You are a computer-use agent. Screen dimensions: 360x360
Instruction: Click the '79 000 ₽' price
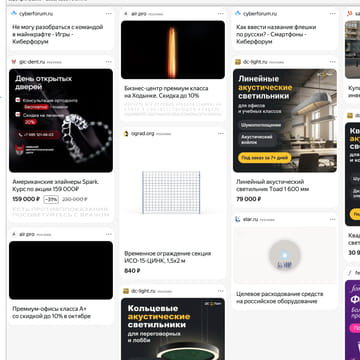(249, 199)
